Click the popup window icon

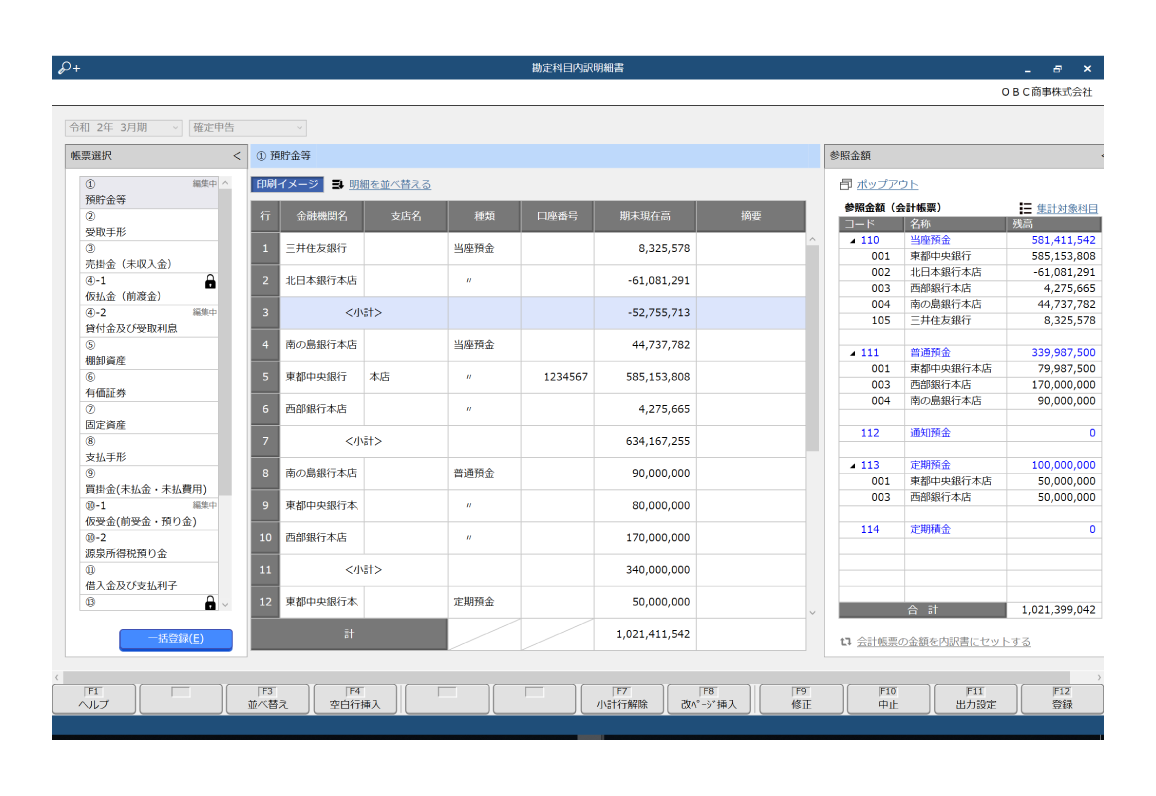pyautogui.click(x=846, y=184)
